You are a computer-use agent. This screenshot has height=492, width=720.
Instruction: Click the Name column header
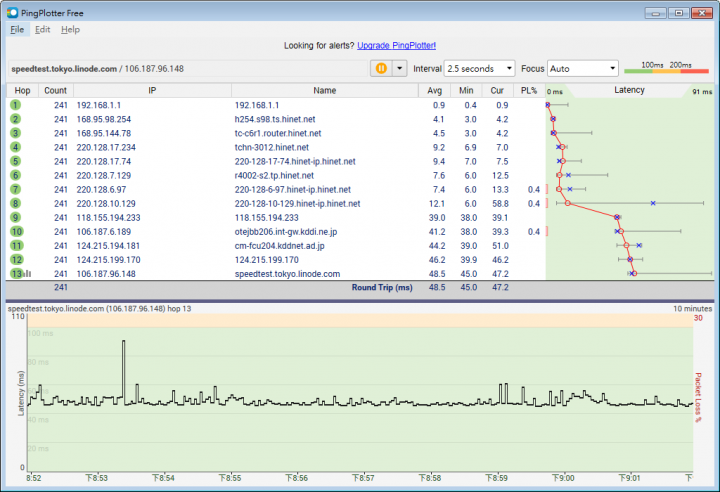click(x=325, y=90)
